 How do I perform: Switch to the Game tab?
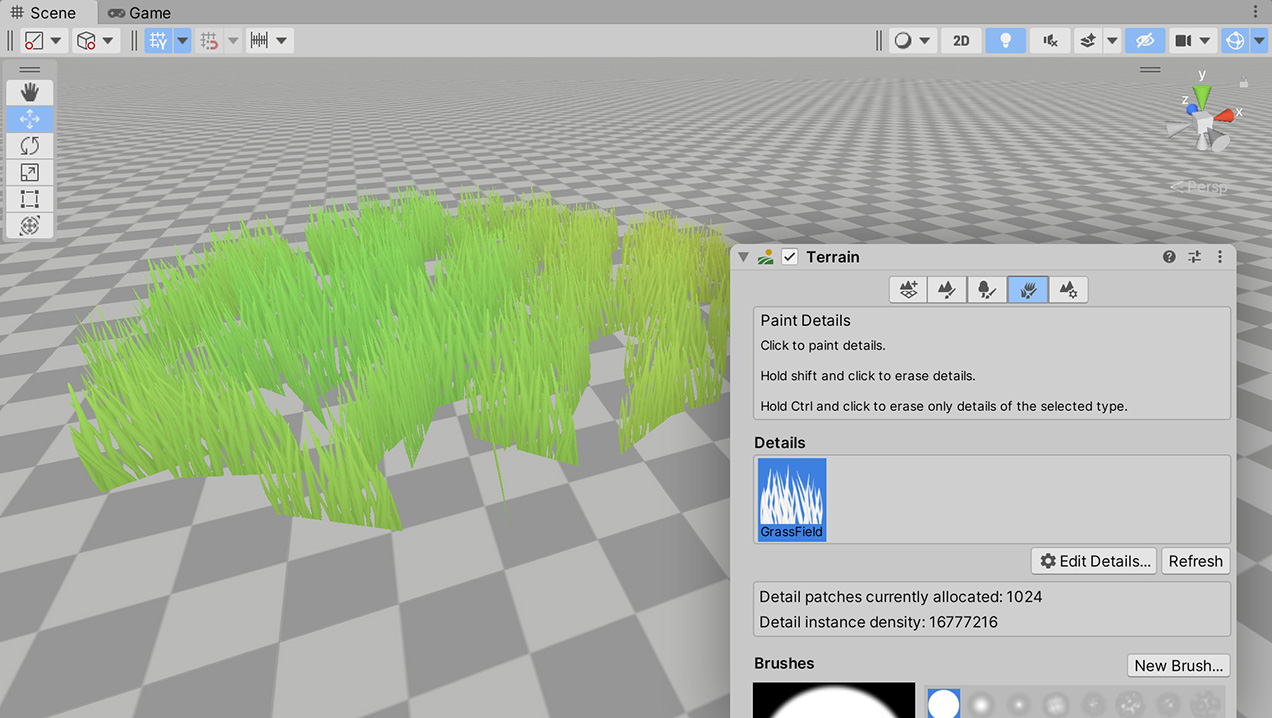pos(138,12)
